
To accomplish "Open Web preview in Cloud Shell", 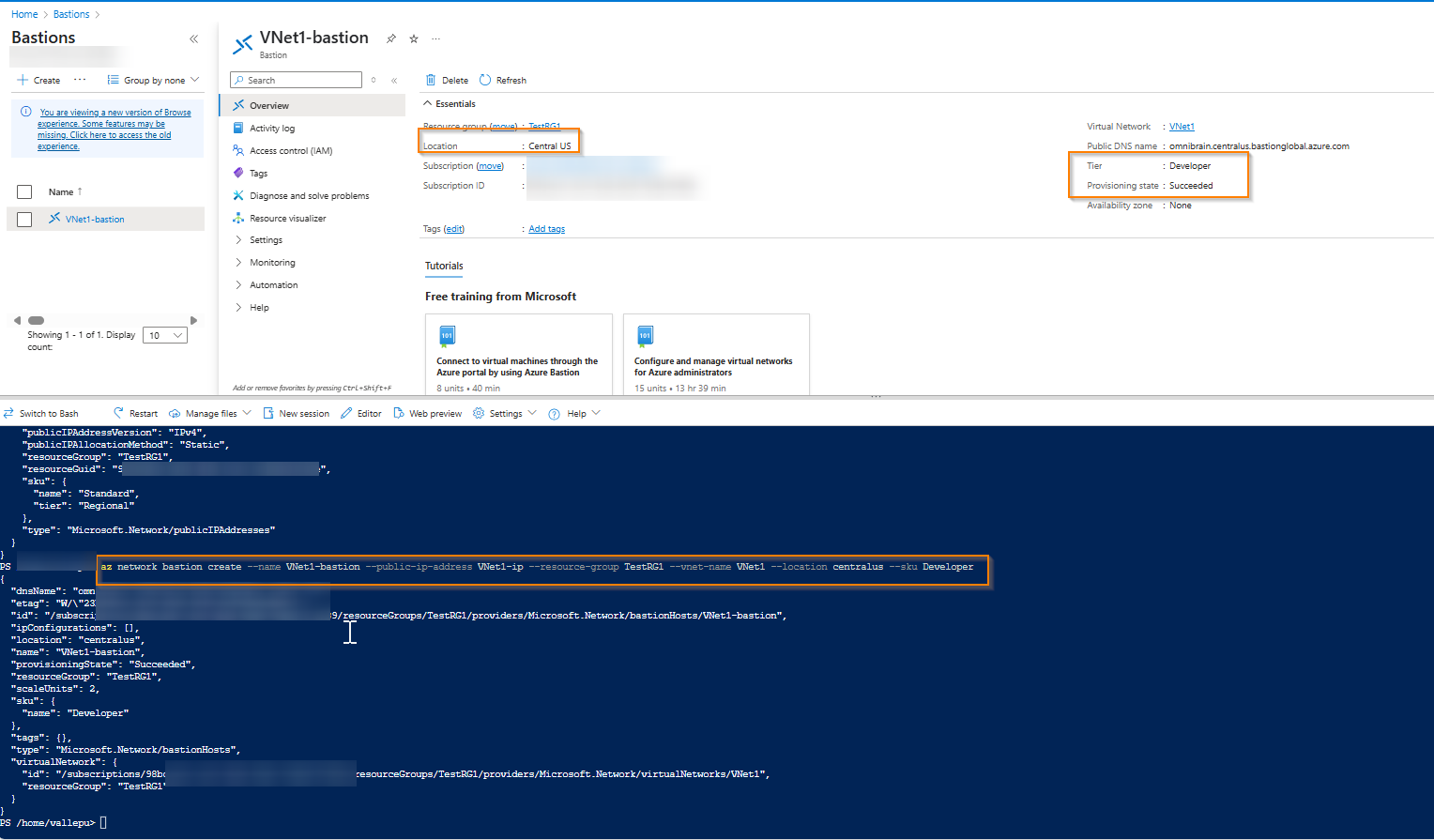I will (x=427, y=413).
